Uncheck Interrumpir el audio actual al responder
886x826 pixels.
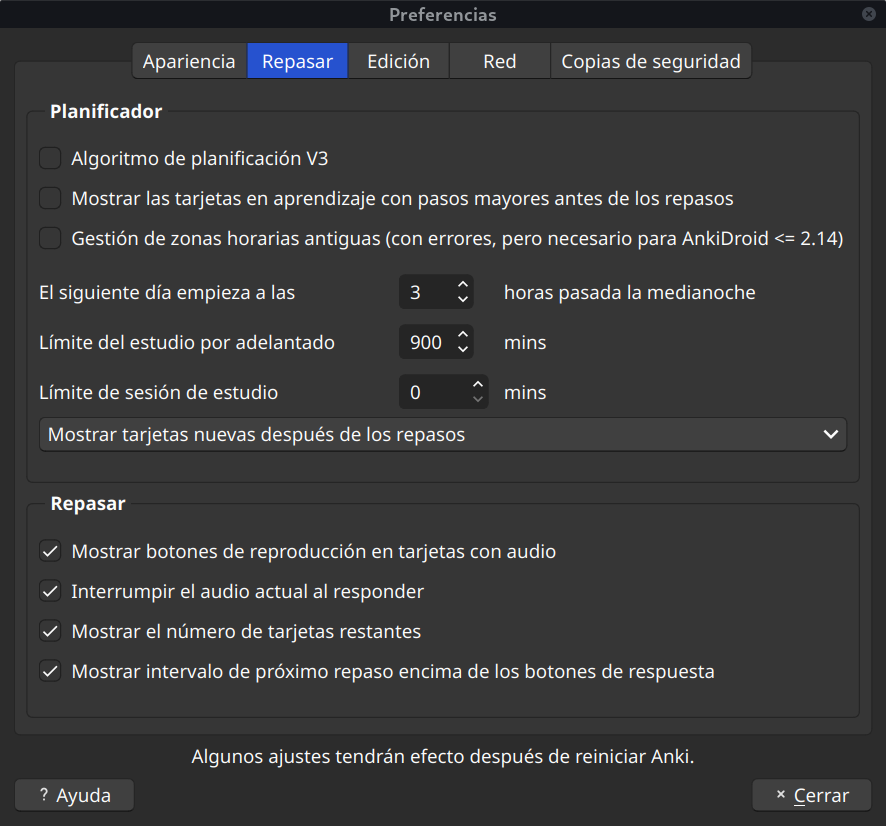point(50,591)
